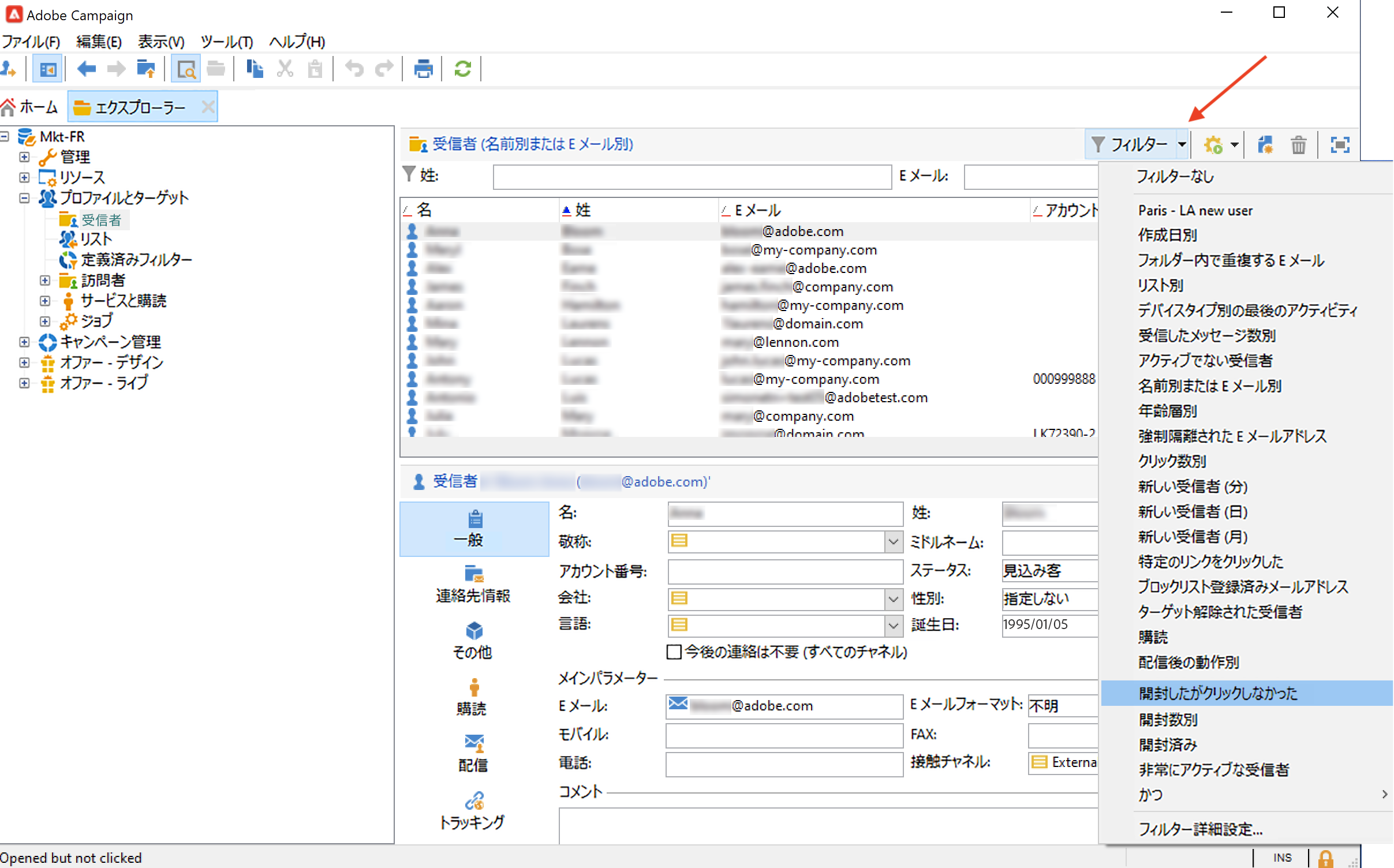Click the back navigation arrow icon
Image resolution: width=1394 pixels, height=868 pixels.
pyautogui.click(x=86, y=69)
